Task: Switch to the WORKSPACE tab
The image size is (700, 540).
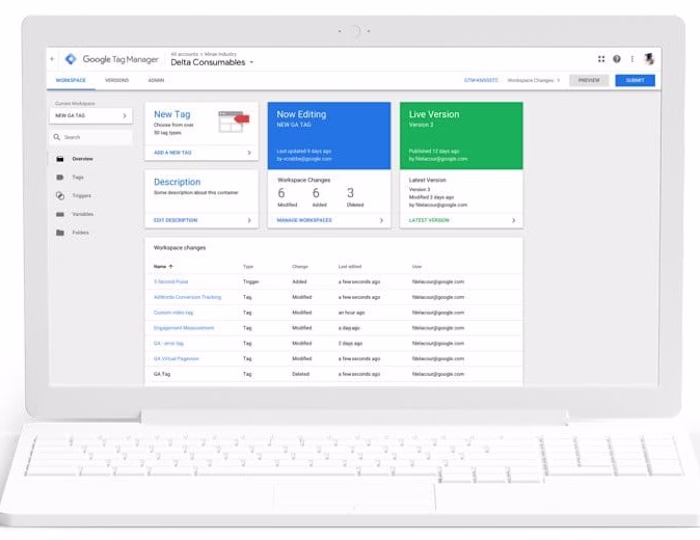Action: (x=71, y=80)
